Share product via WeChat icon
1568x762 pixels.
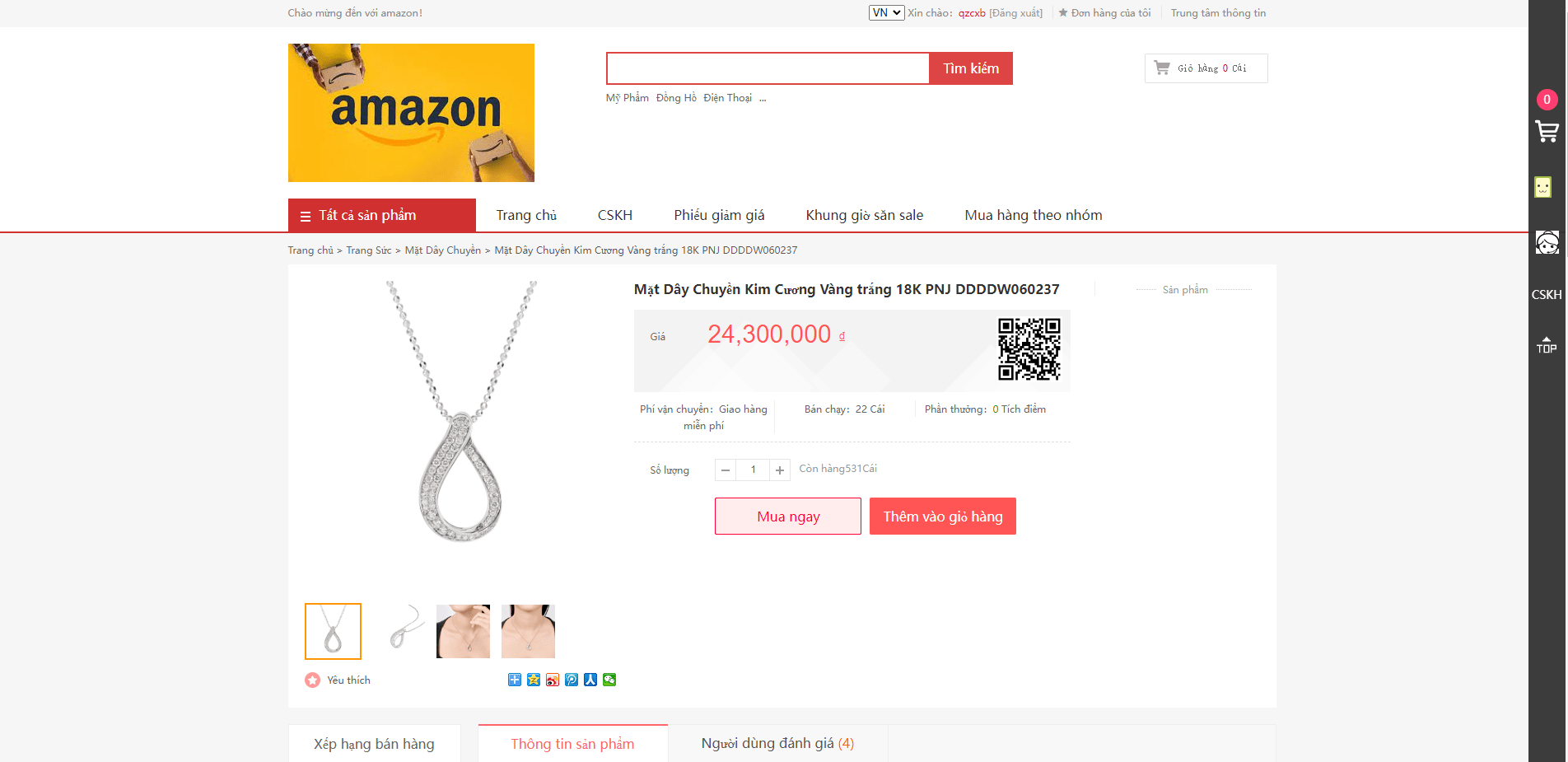click(x=609, y=680)
